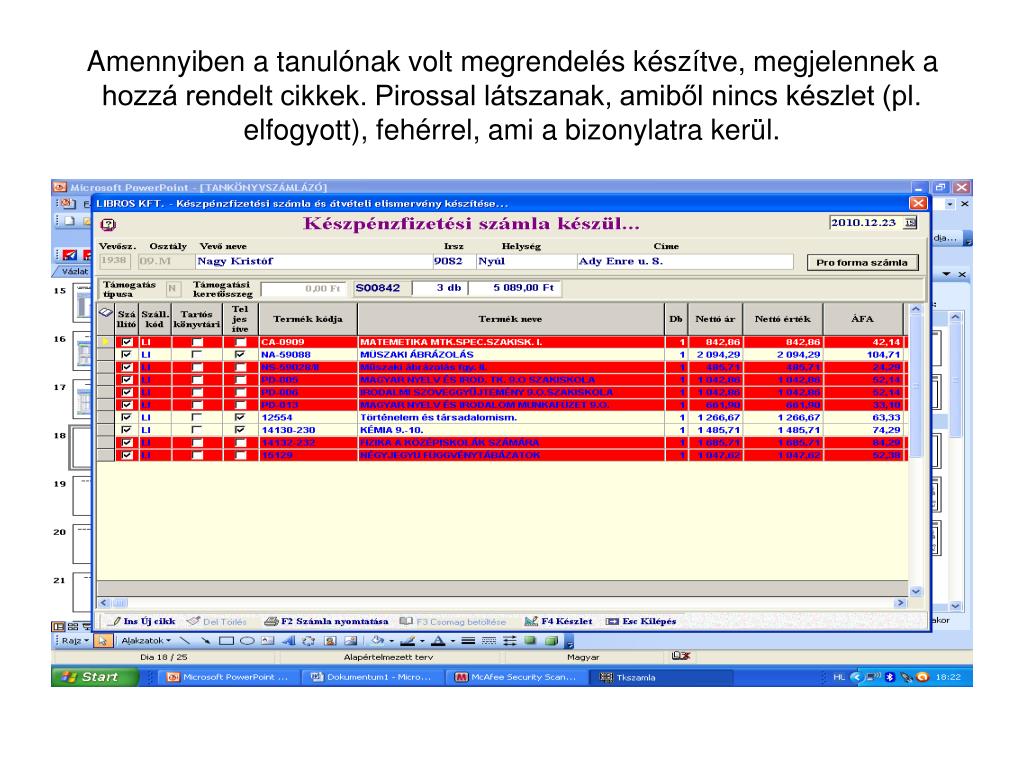Click the Vevő neve field with Nagy Kristóf
The width and height of the screenshot is (1024, 768).
pyautogui.click(x=313, y=261)
